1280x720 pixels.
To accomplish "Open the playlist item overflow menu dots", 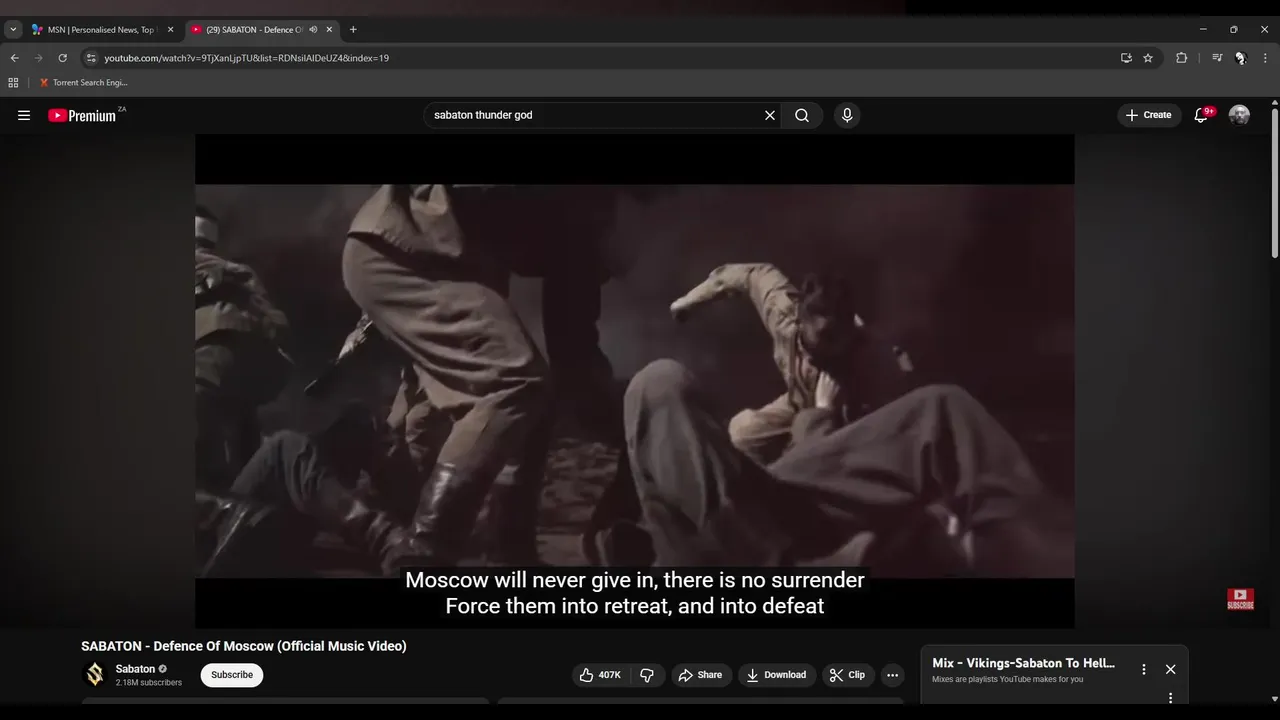I will (x=1170, y=698).
